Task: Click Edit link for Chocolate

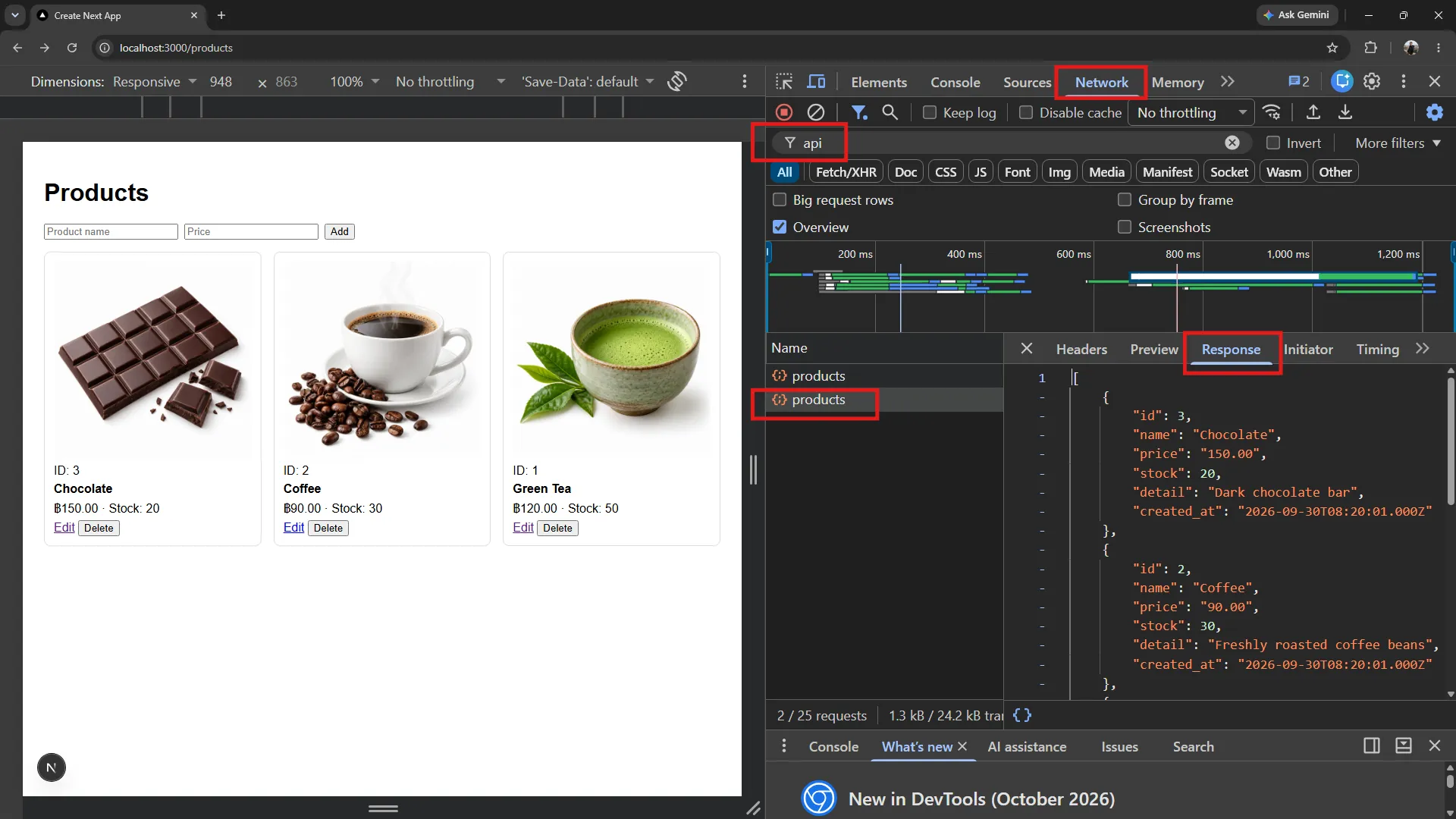Action: (x=64, y=527)
